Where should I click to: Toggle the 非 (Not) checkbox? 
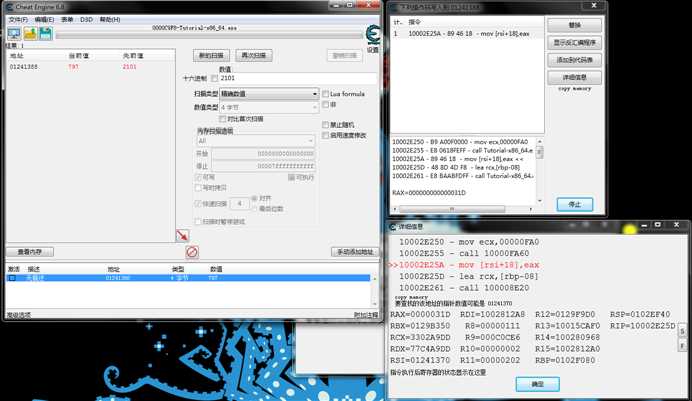325,105
